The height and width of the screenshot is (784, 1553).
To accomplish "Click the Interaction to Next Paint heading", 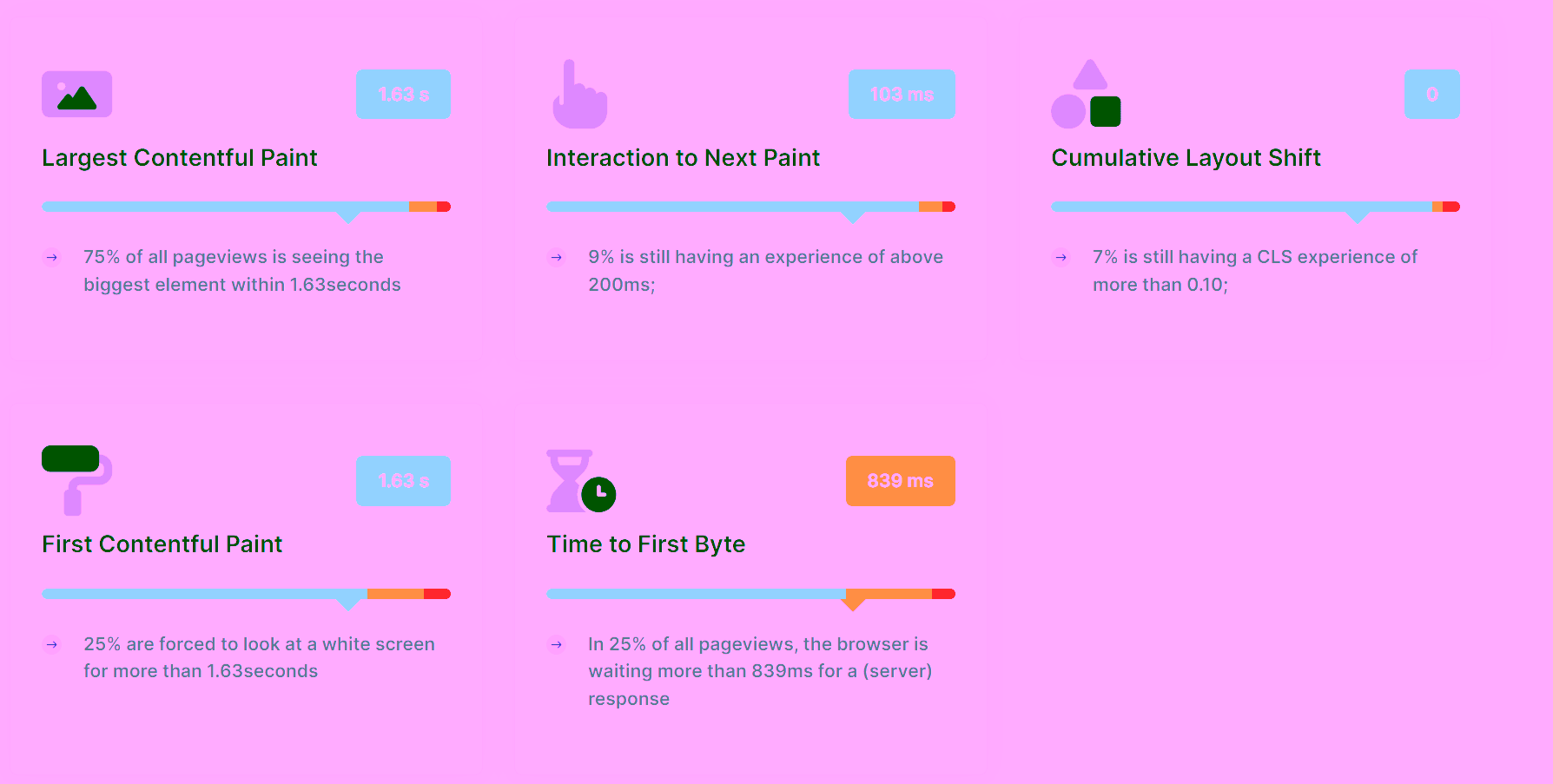I will coord(683,158).
